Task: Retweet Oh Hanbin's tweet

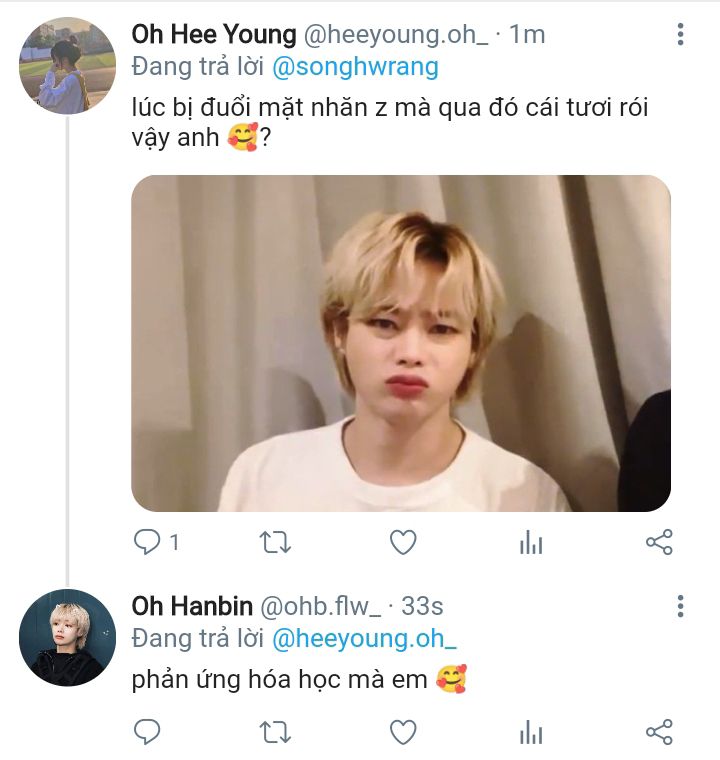Action: [275, 732]
